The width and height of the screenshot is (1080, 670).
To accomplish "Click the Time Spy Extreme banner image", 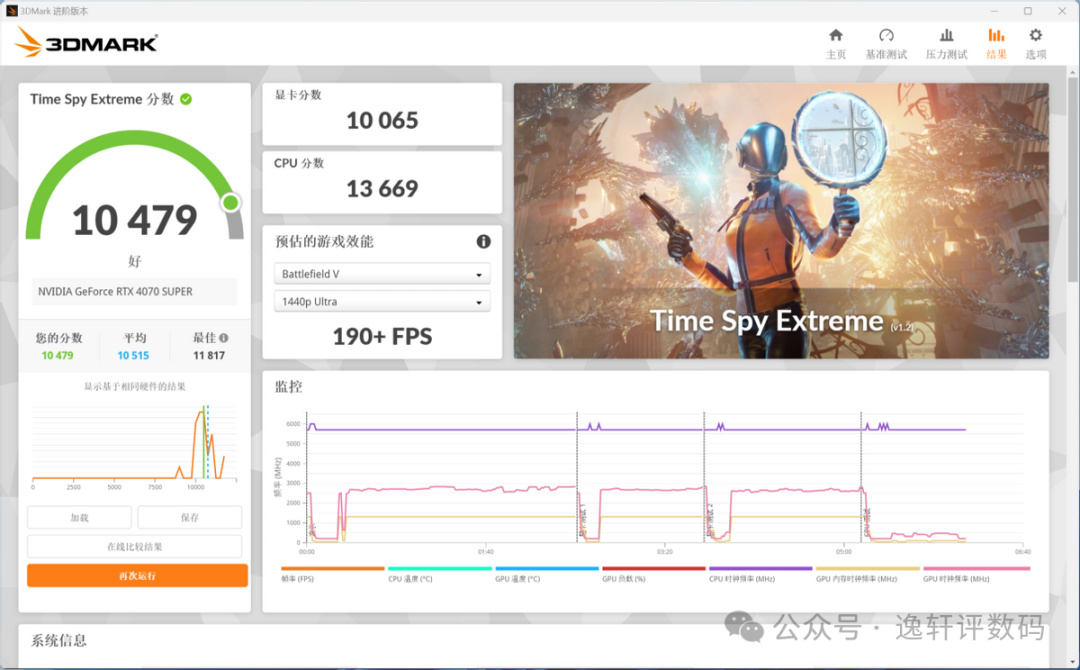I will coord(781,220).
